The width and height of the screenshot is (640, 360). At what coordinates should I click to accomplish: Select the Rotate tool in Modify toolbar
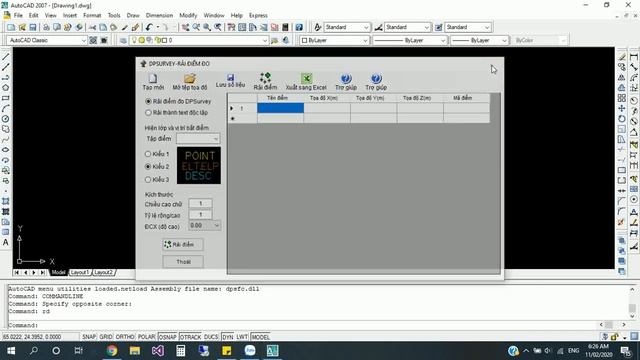(x=621, y=119)
